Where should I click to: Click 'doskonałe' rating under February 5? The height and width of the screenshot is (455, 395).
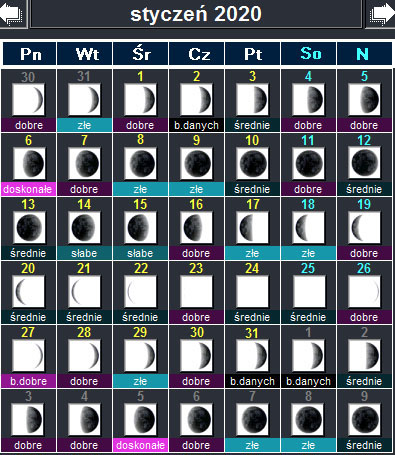tap(140, 445)
